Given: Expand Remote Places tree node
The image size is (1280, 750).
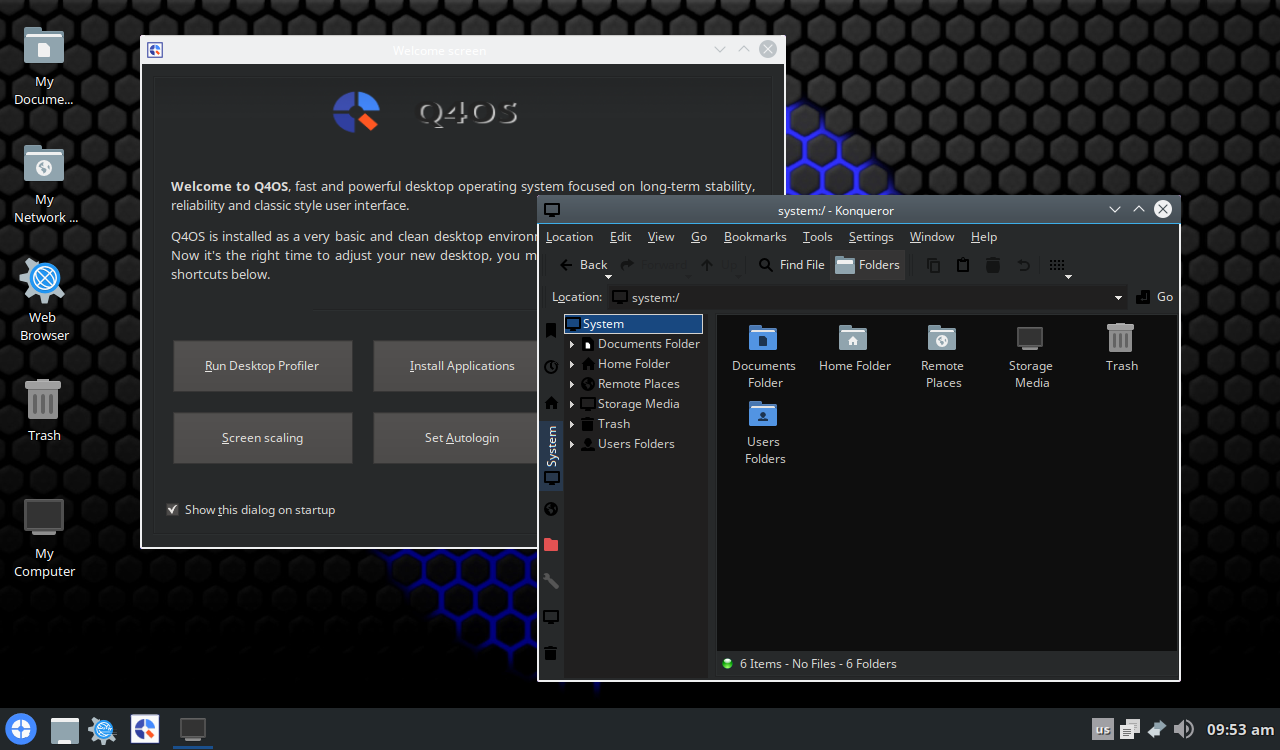Looking at the screenshot, I should [x=572, y=384].
